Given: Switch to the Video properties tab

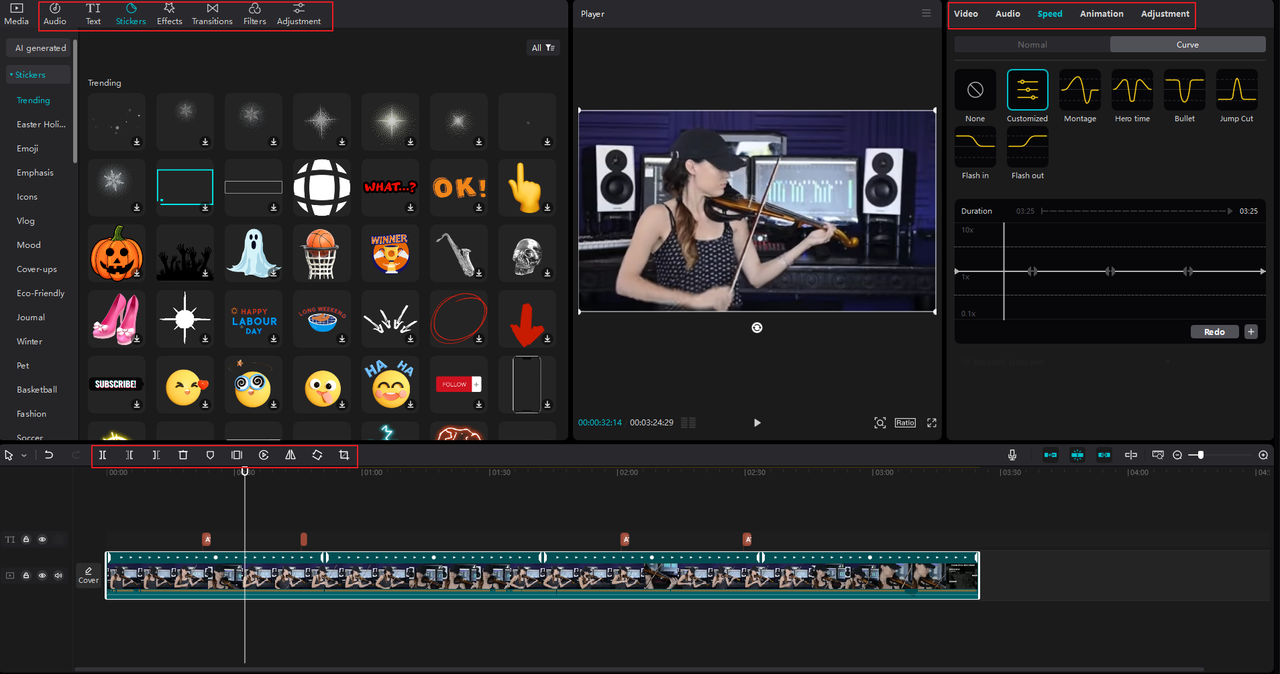Looking at the screenshot, I should 966,14.
